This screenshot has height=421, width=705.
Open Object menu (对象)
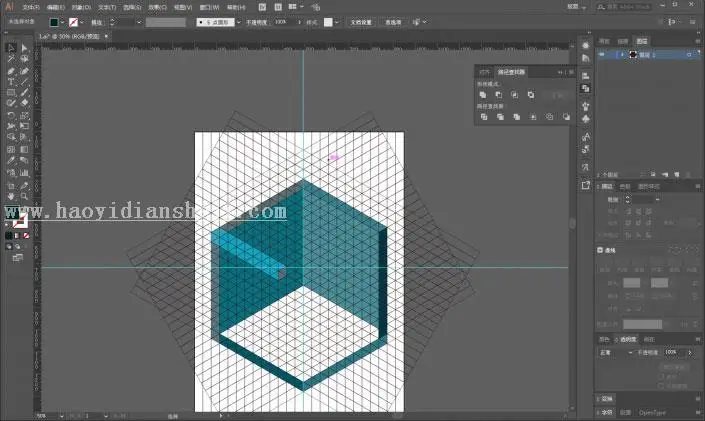click(x=81, y=7)
